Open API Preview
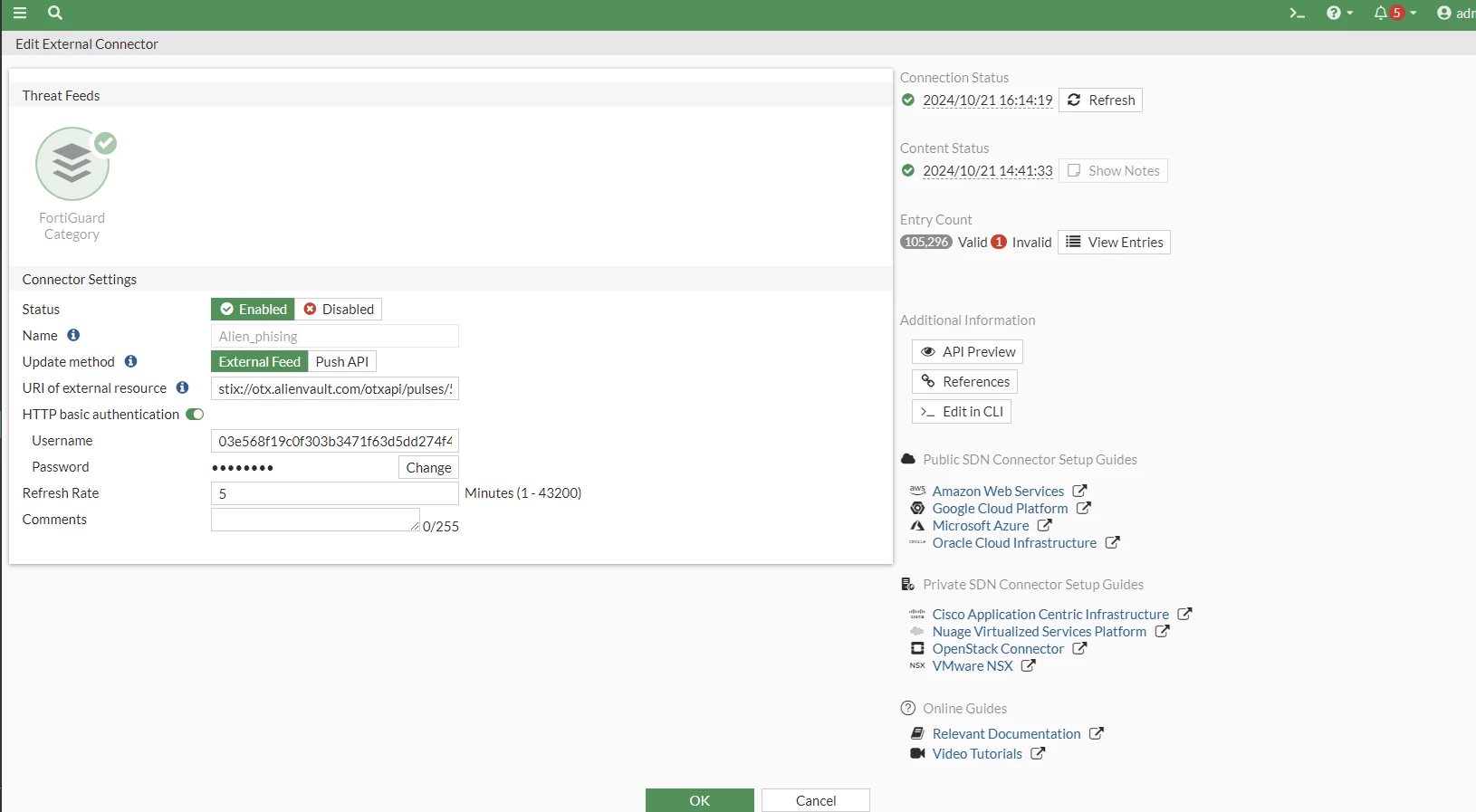 click(967, 351)
